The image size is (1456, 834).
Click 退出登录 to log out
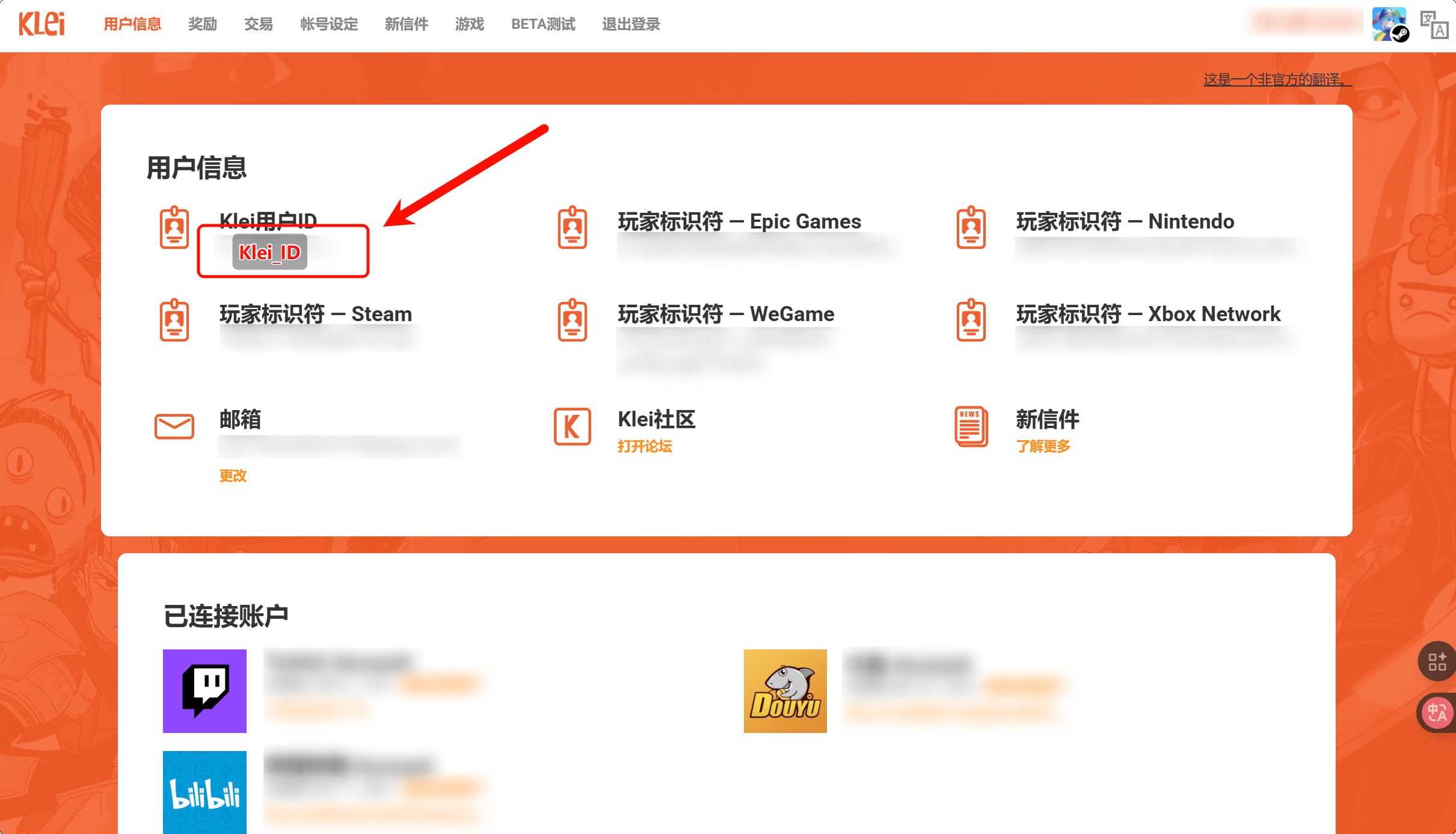tap(631, 24)
